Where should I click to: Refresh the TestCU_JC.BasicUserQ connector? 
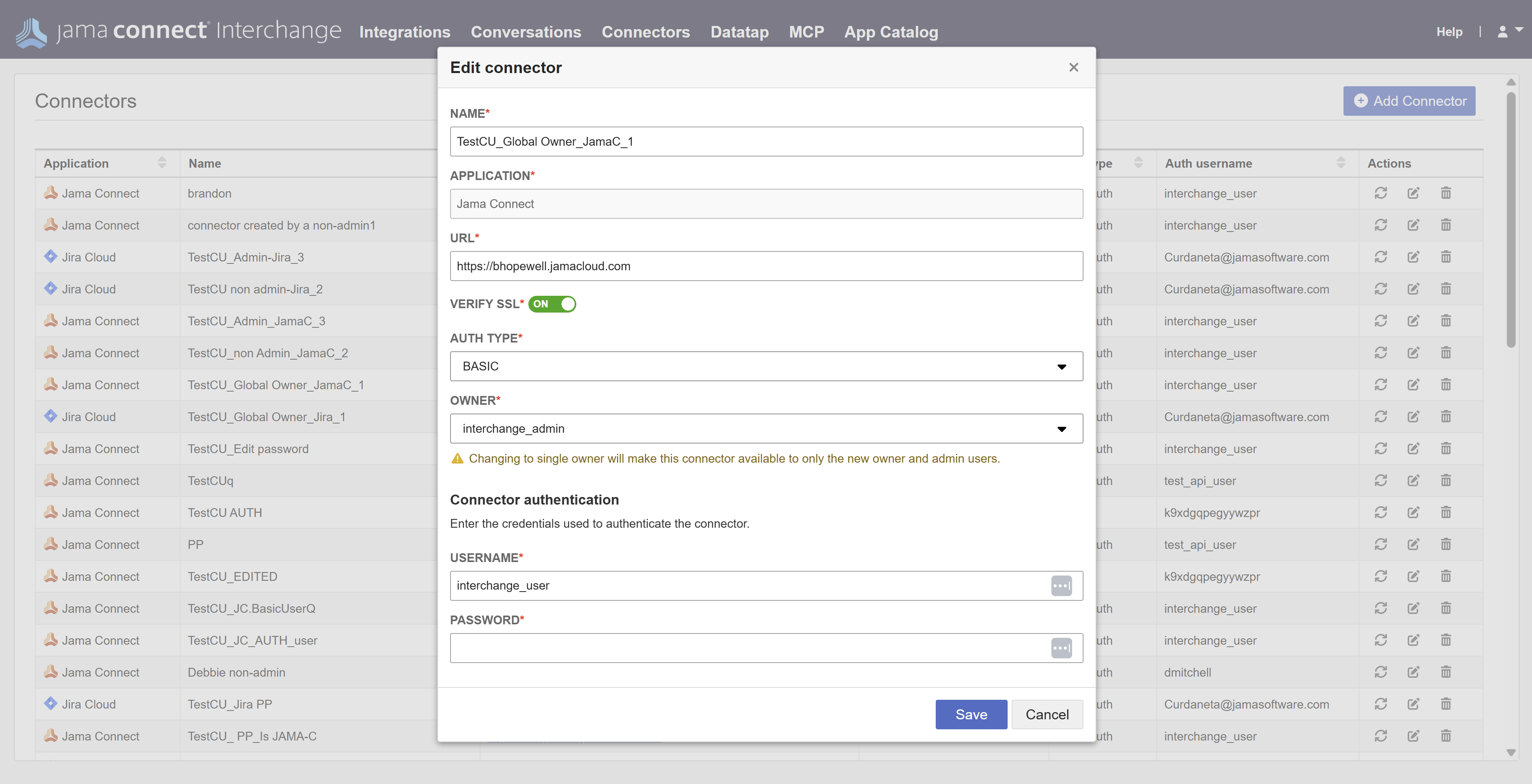point(1380,608)
